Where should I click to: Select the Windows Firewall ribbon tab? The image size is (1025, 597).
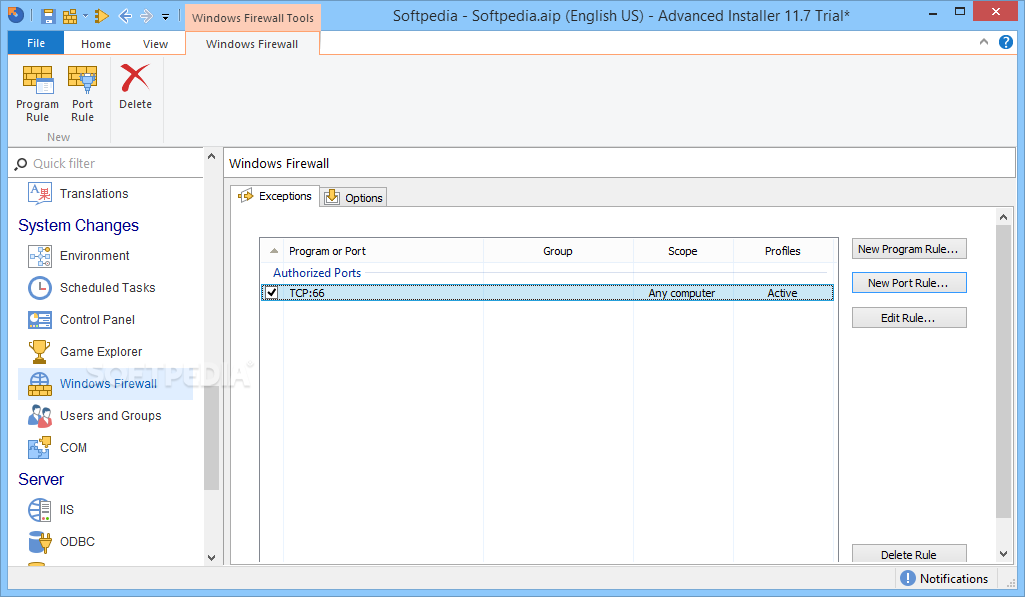click(252, 44)
